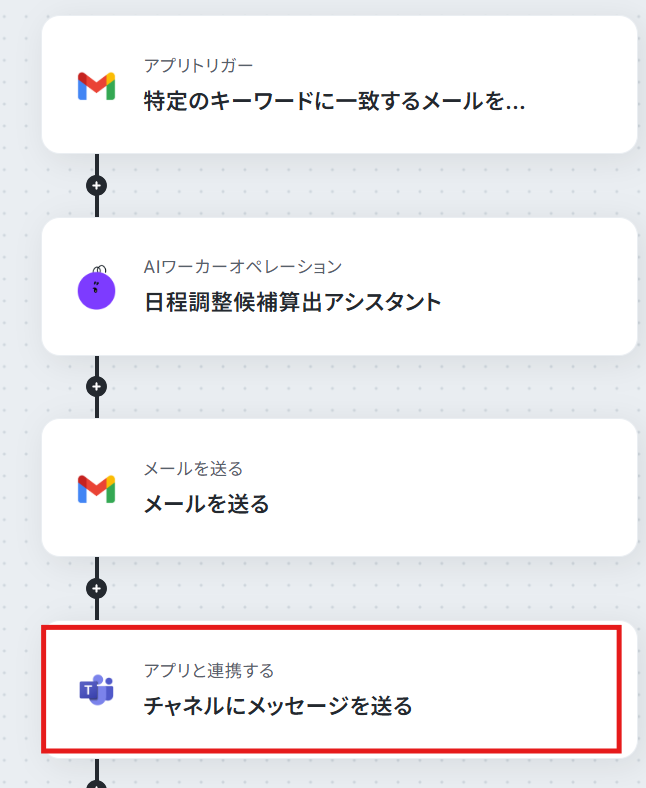Click the Microsoft Teams icon
Image resolution: width=646 pixels, height=788 pixels.
[x=96, y=690]
